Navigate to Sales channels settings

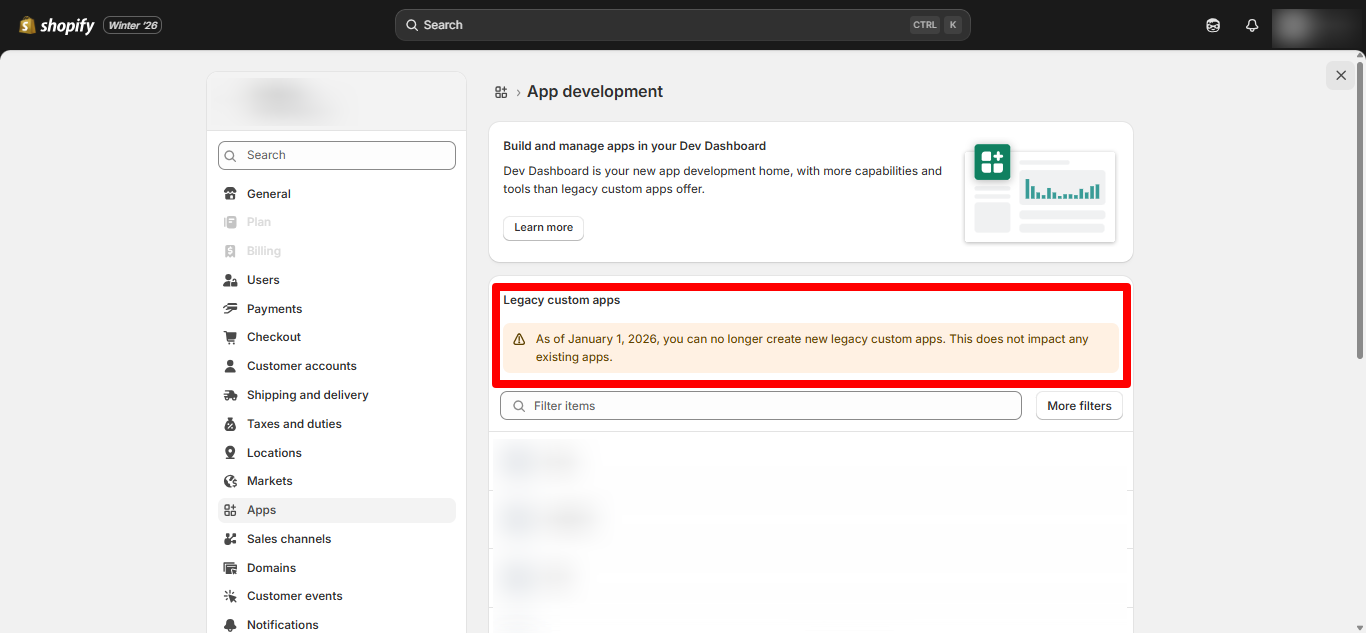point(289,538)
